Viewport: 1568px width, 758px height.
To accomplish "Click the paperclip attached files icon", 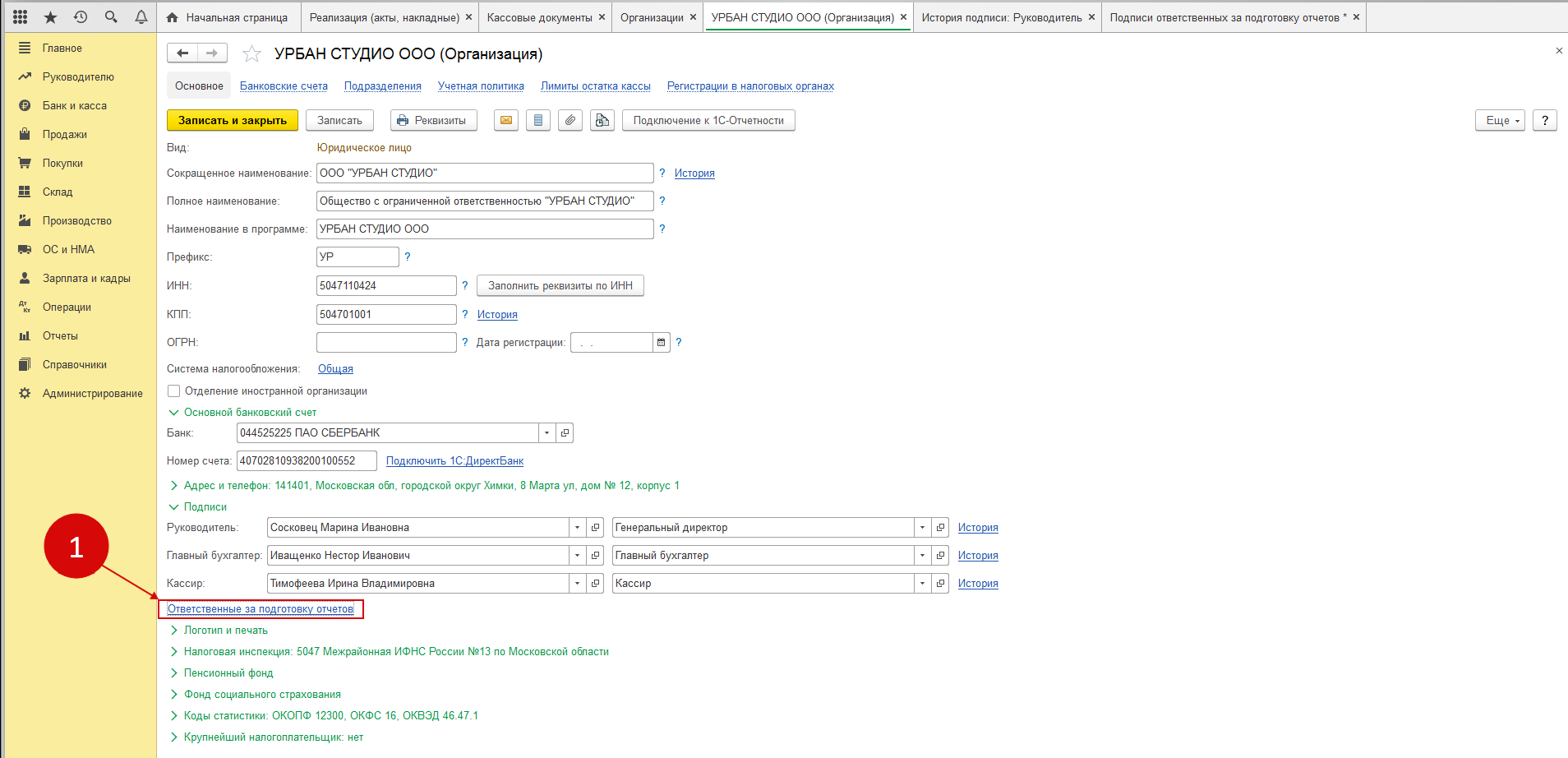I will tap(570, 120).
